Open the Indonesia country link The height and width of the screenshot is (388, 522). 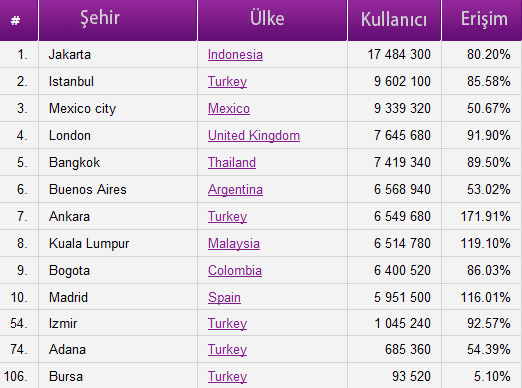[x=235, y=55]
